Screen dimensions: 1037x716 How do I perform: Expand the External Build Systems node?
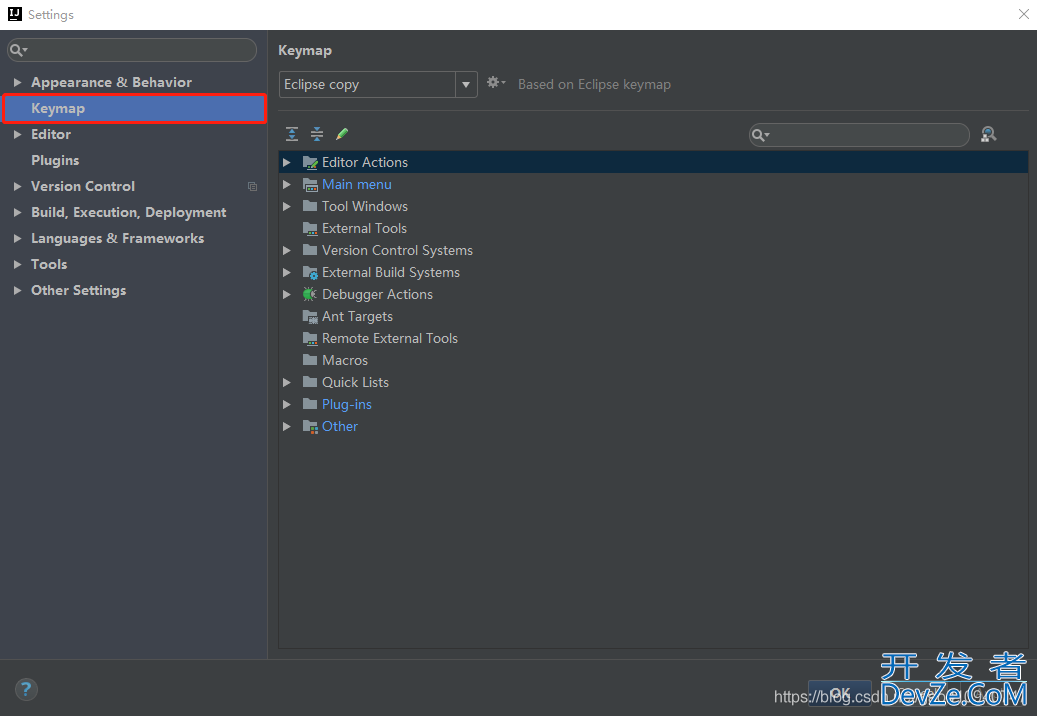point(286,272)
